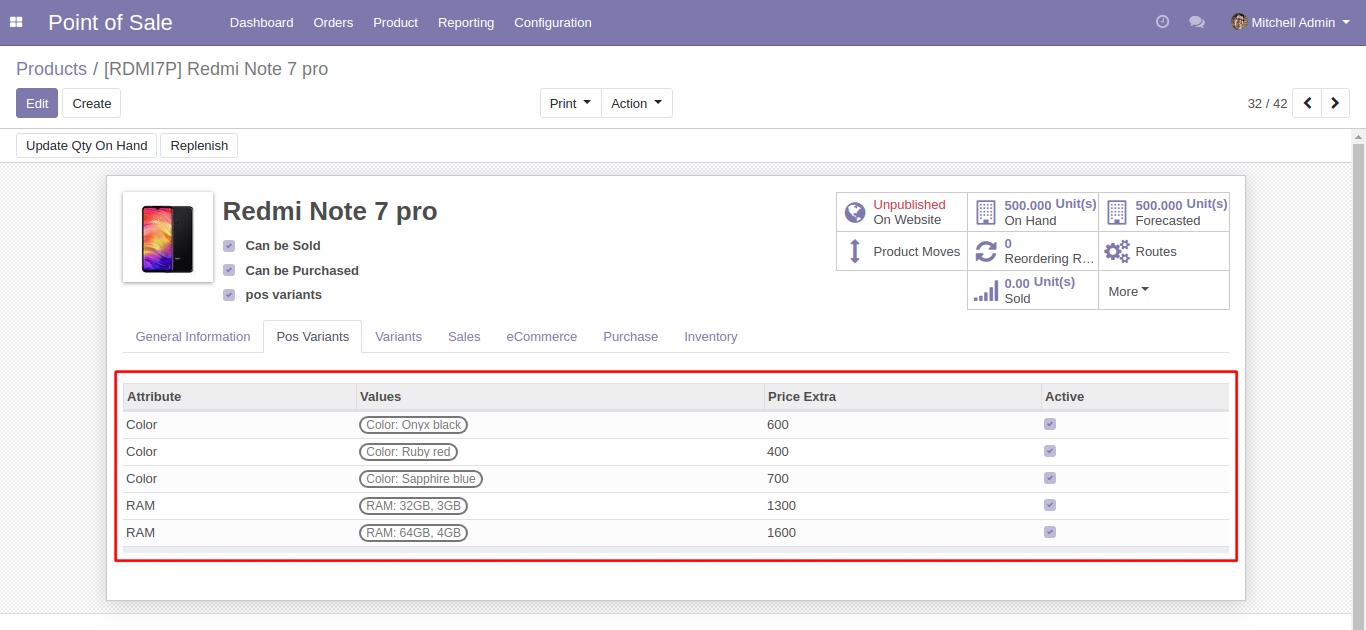1366x630 pixels.
Task: Go to next product record arrow
Action: (x=1335, y=103)
